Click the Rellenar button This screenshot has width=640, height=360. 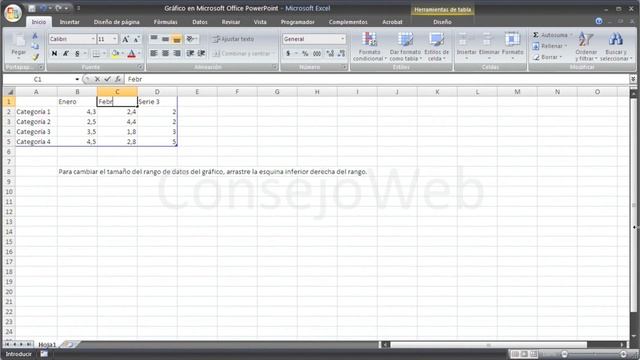point(550,46)
